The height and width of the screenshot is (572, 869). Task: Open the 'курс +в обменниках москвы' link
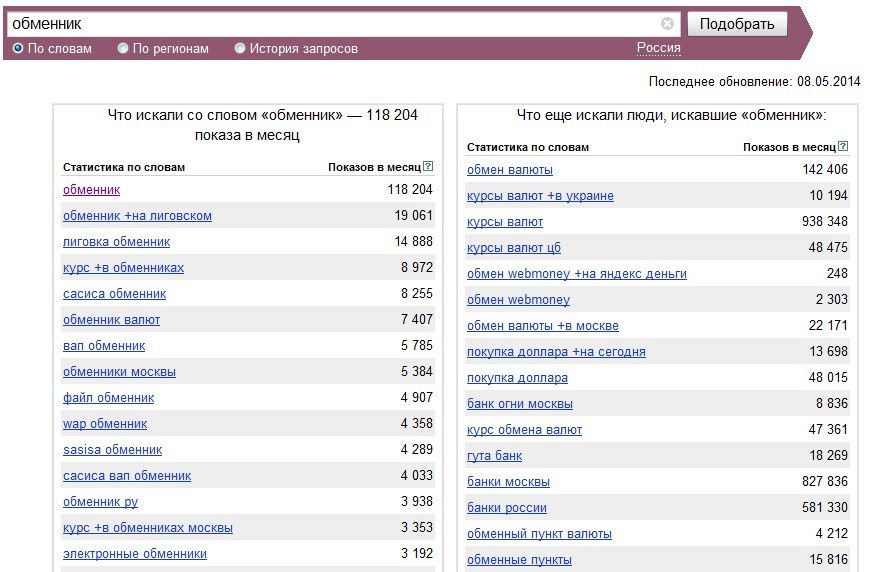pyautogui.click(x=147, y=528)
